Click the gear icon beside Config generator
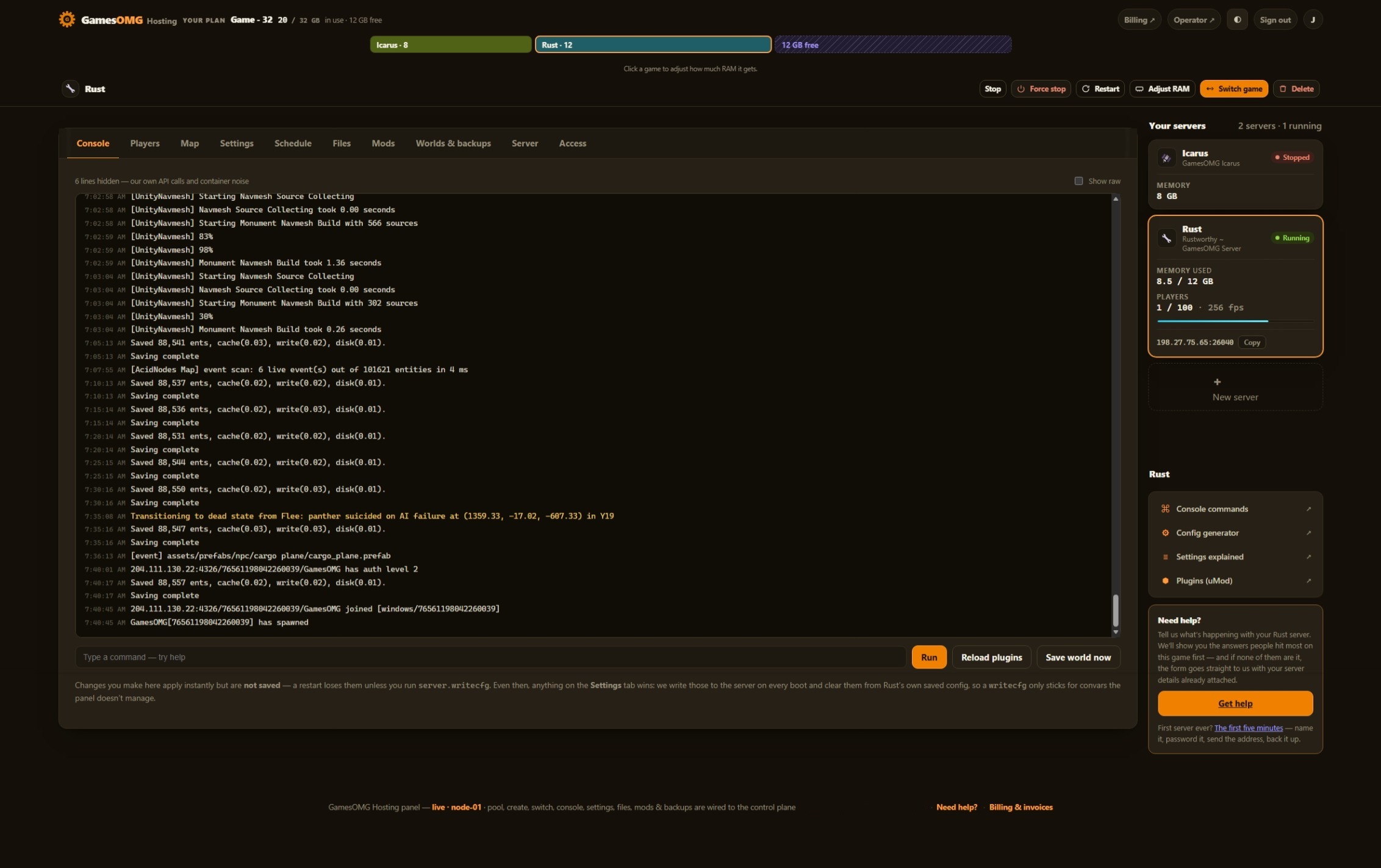This screenshot has height=868, width=1381. click(1165, 533)
